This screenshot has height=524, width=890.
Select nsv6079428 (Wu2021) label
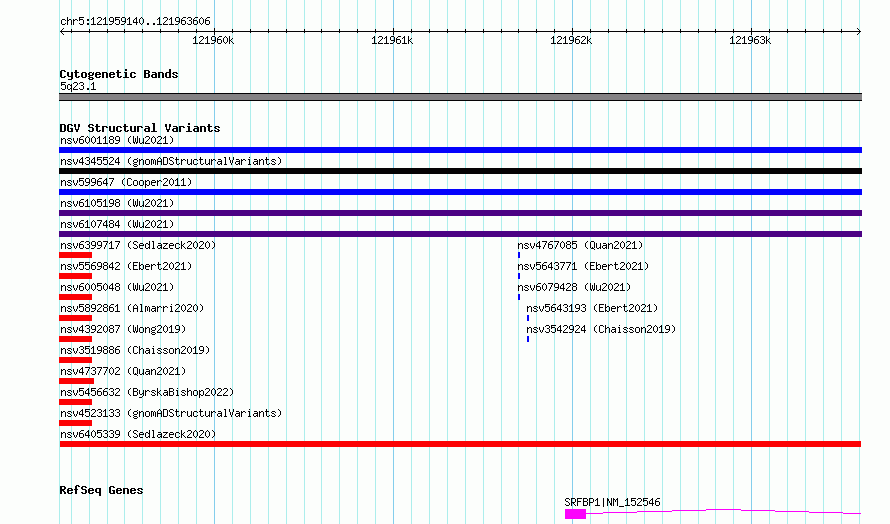(574, 287)
